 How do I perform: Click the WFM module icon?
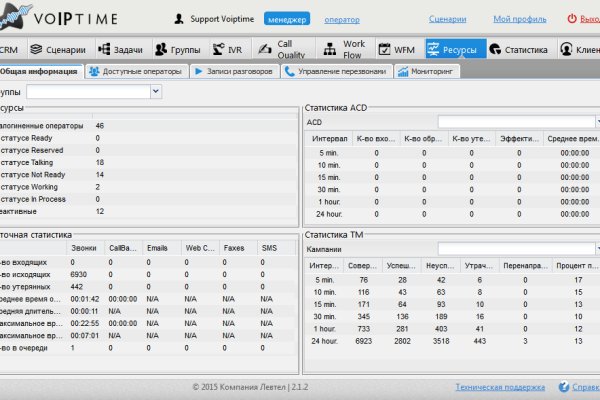point(385,49)
